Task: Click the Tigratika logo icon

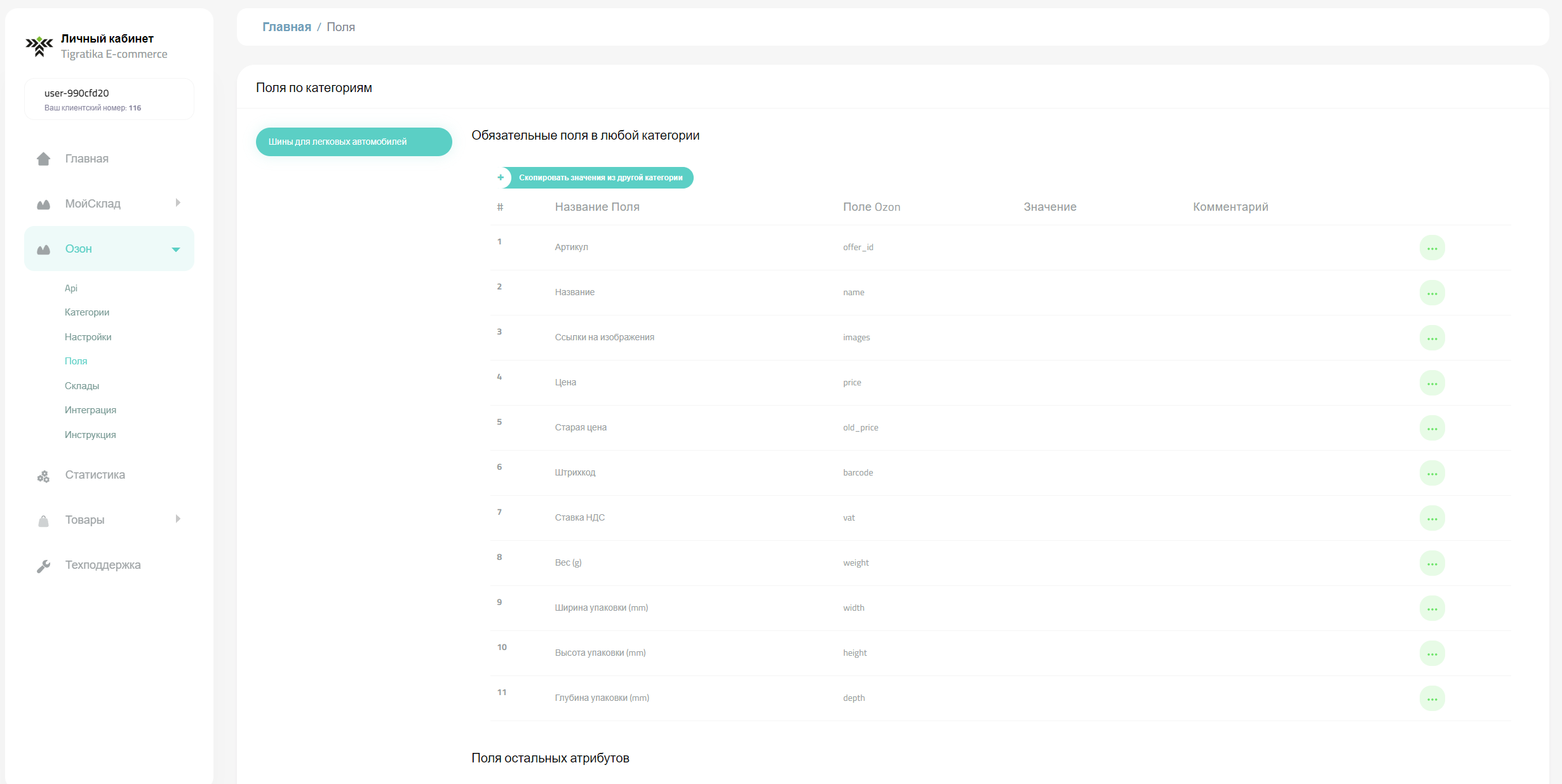Action: [39, 46]
